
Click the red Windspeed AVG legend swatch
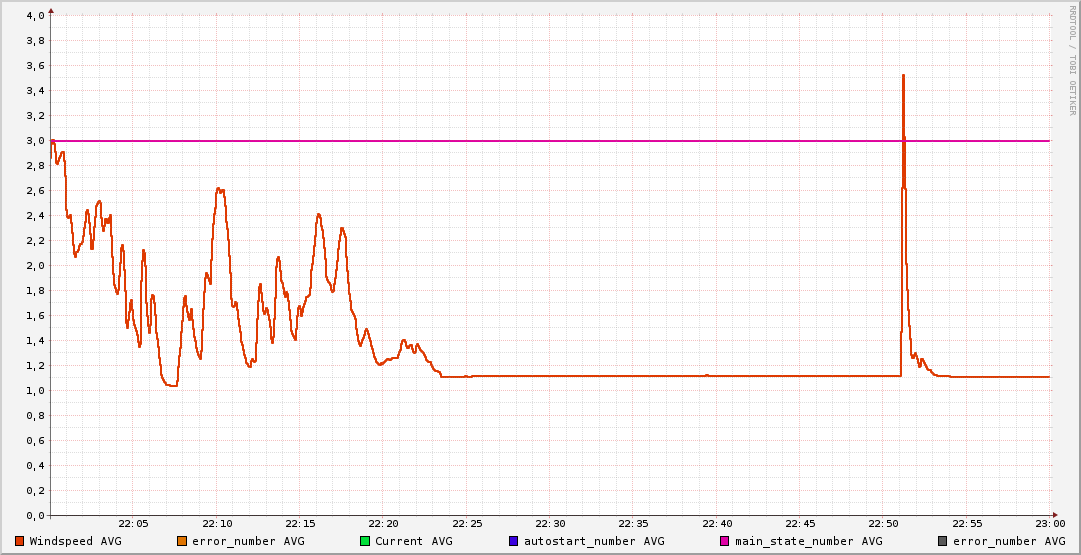[x=20, y=541]
